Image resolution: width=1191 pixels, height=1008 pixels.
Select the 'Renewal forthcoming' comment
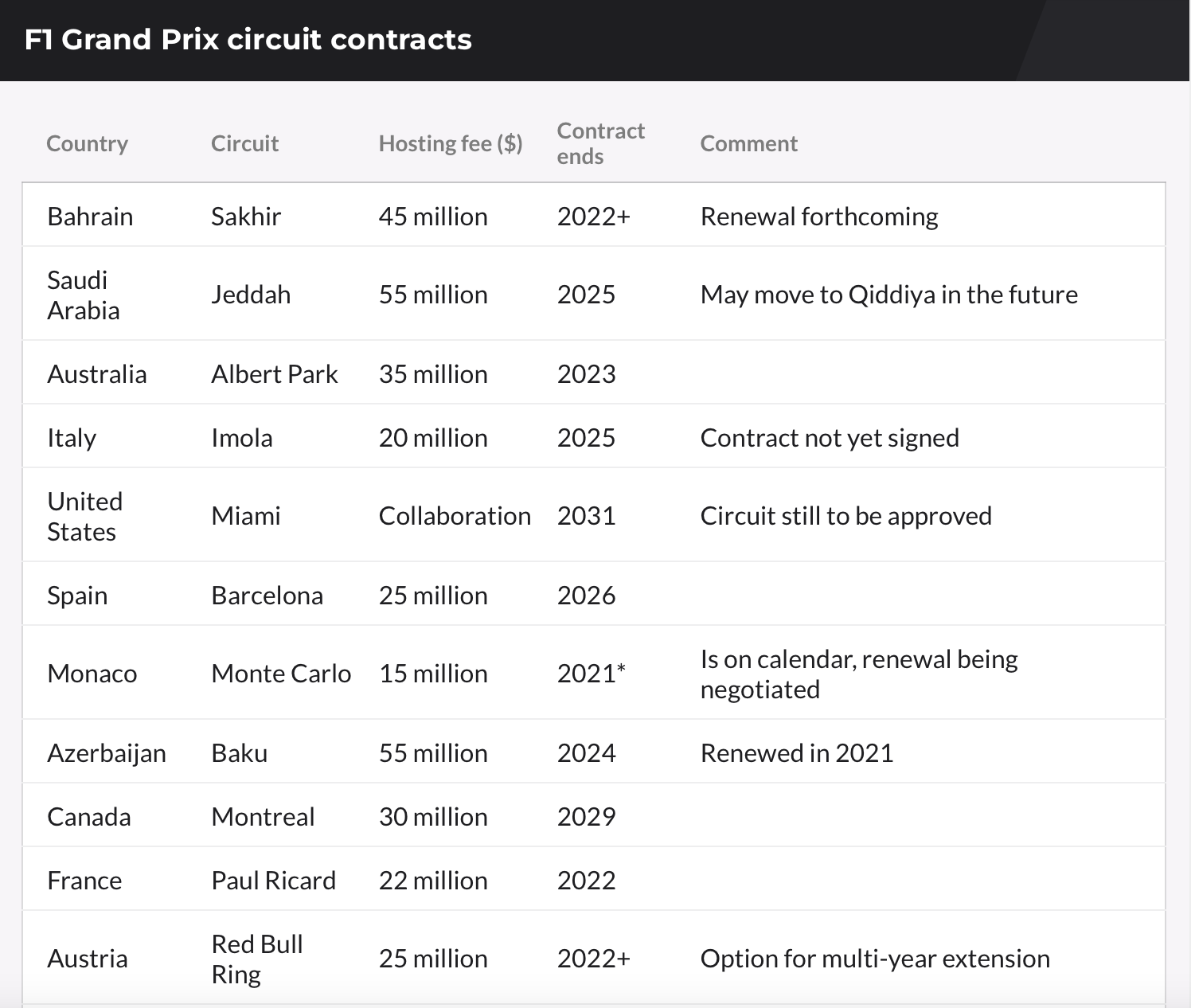click(x=819, y=217)
